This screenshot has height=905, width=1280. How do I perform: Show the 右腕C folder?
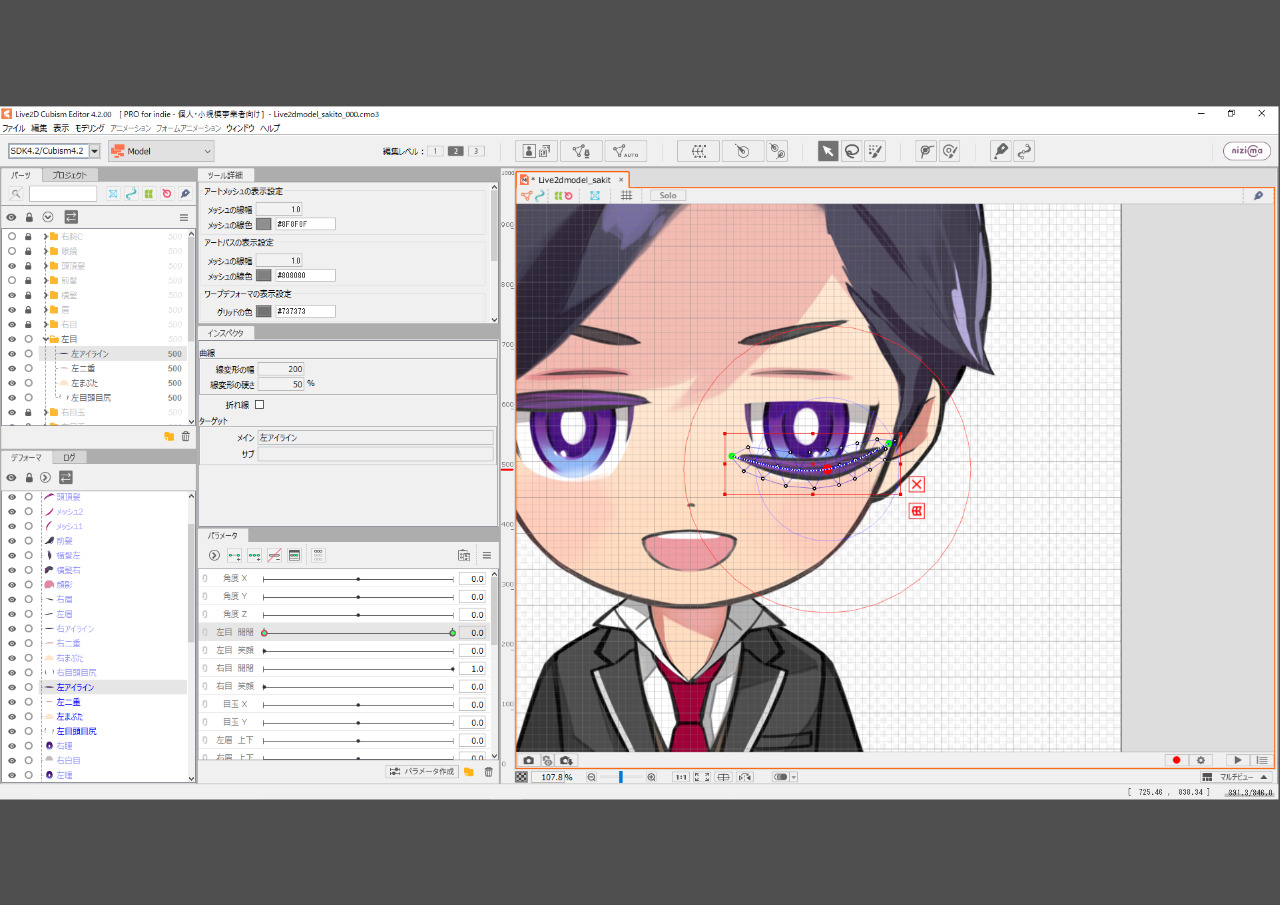tap(12, 236)
